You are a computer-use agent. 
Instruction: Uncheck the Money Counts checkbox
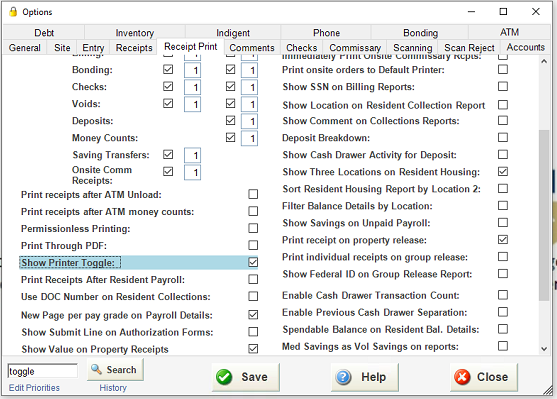pos(230,137)
